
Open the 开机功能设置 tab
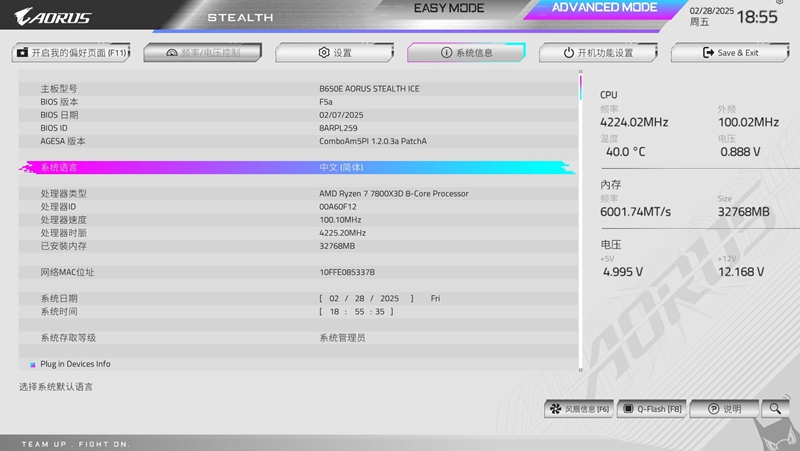coord(598,53)
